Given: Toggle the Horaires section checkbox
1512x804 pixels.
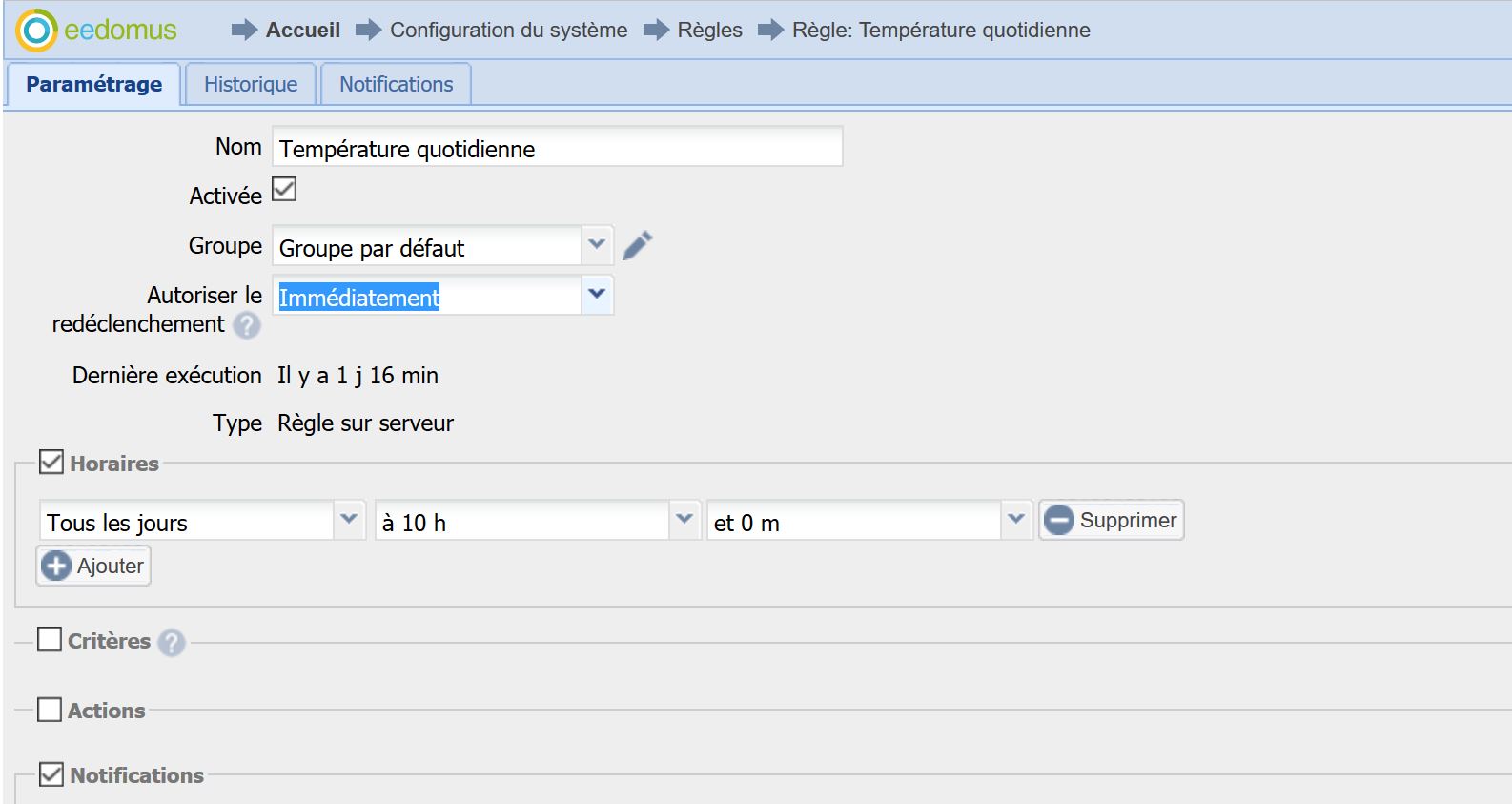Looking at the screenshot, I should (51, 463).
